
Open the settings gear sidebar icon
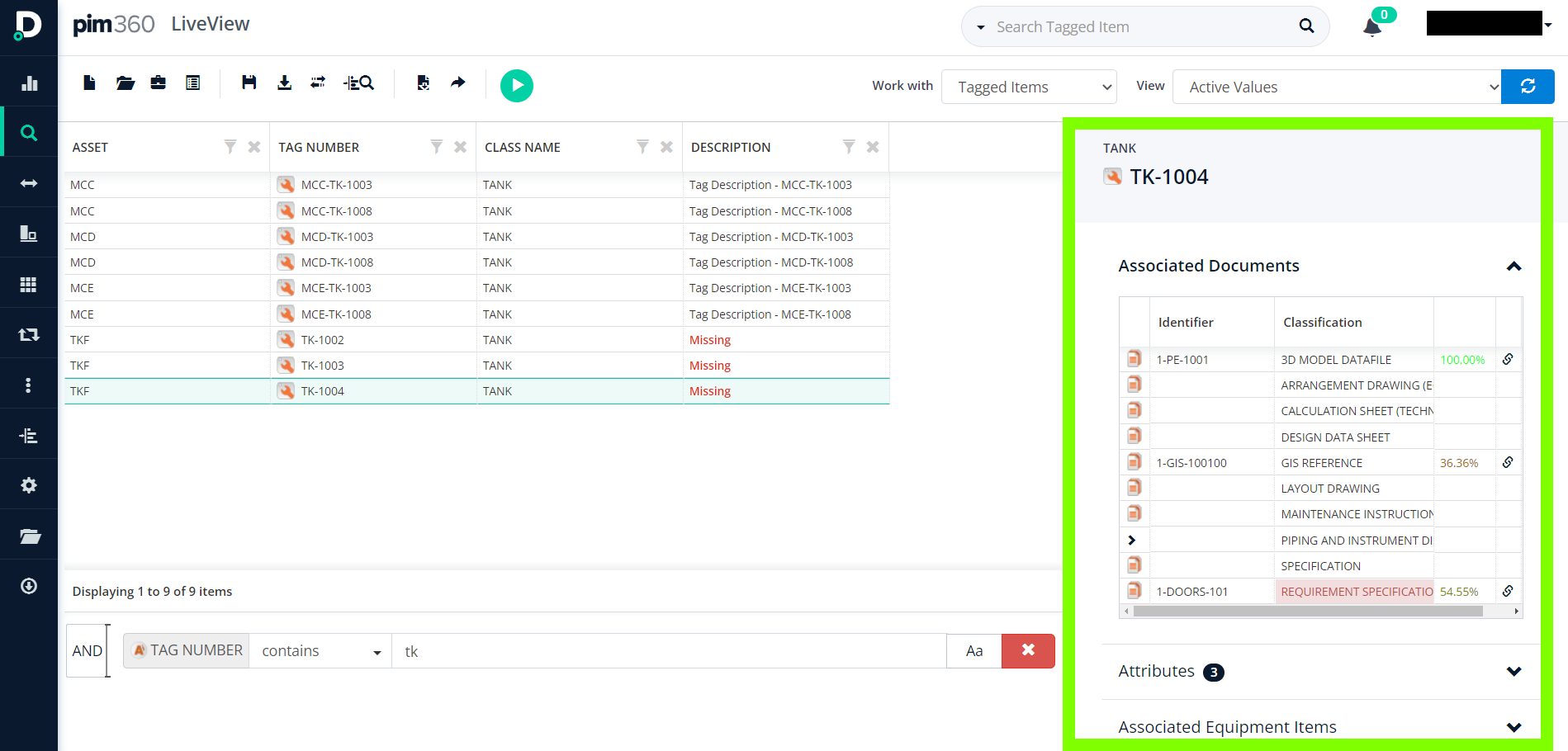[x=29, y=485]
